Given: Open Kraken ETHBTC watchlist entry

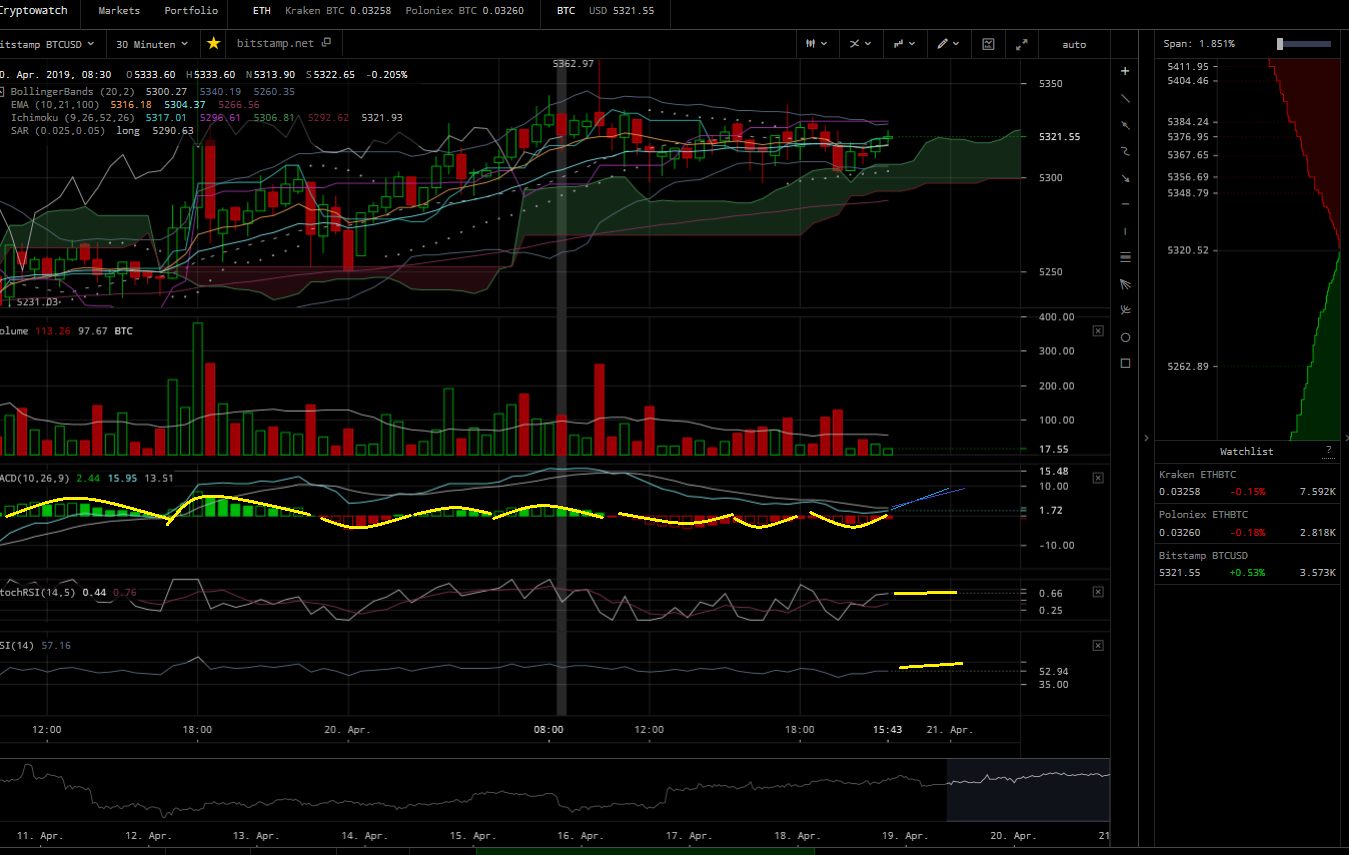Looking at the screenshot, I should (1247, 483).
